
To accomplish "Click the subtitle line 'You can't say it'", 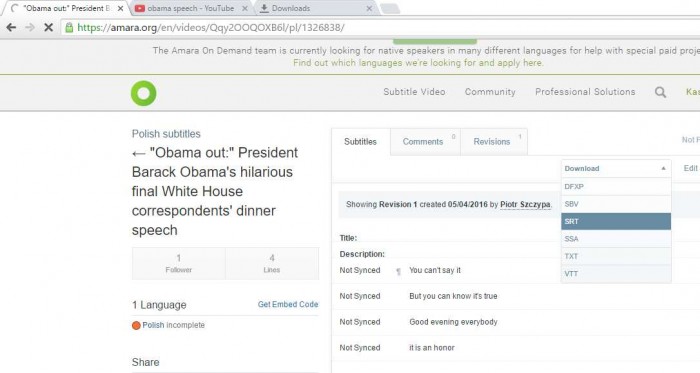I will pos(435,270).
